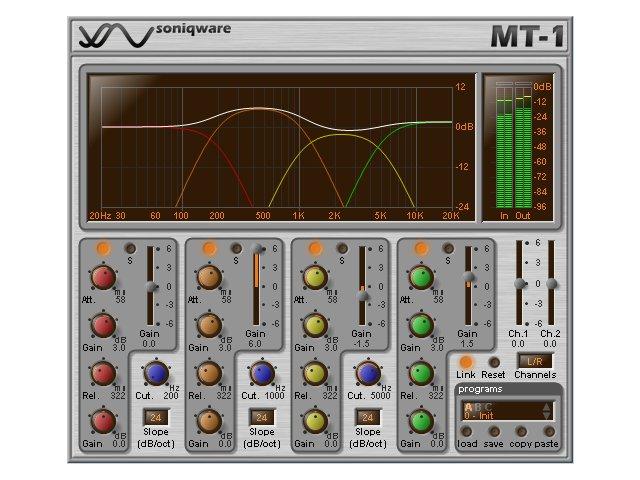Open the yellow band Slope value selector
The image size is (640, 480).
[x=368, y=417]
